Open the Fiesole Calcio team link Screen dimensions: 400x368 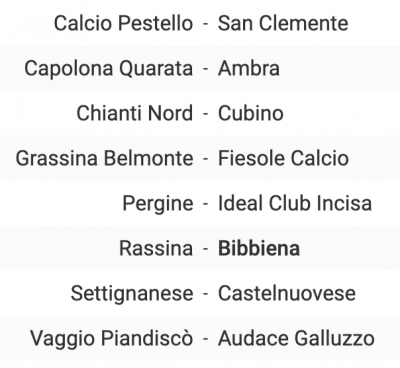[x=283, y=158]
